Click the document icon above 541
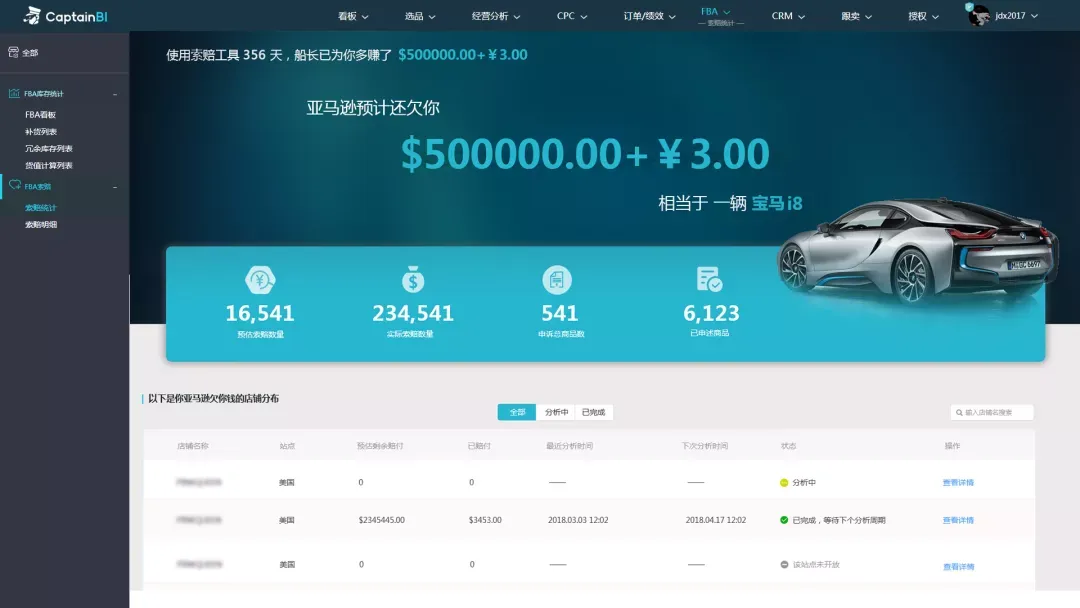The image size is (1080, 608). (x=557, y=280)
